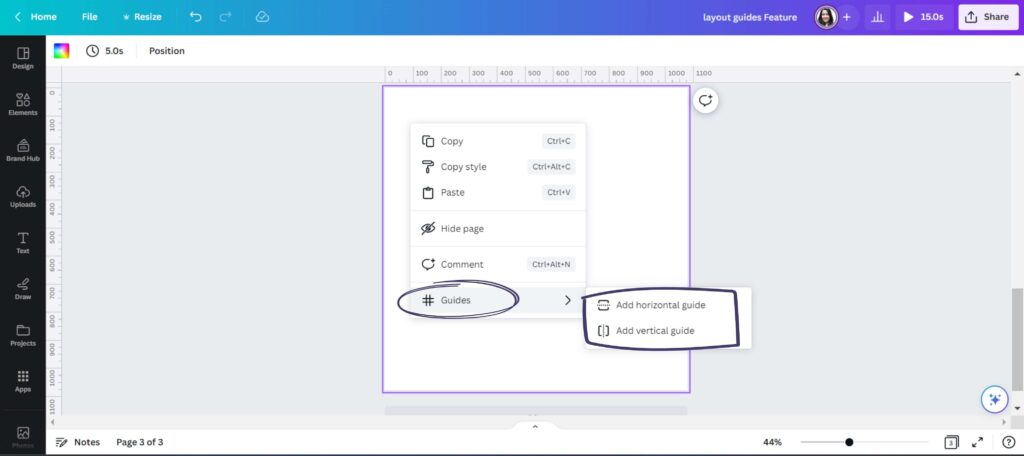Viewport: 1024px width, 456px height.
Task: Expand the Guides submenu arrow
Action: (x=568, y=301)
